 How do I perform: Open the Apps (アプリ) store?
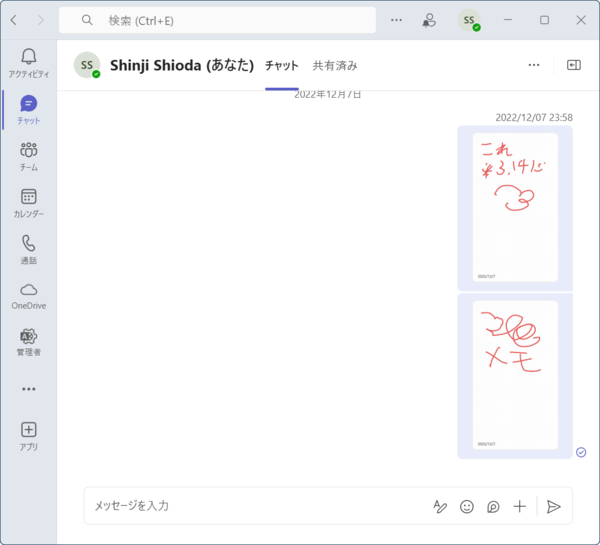(29, 436)
